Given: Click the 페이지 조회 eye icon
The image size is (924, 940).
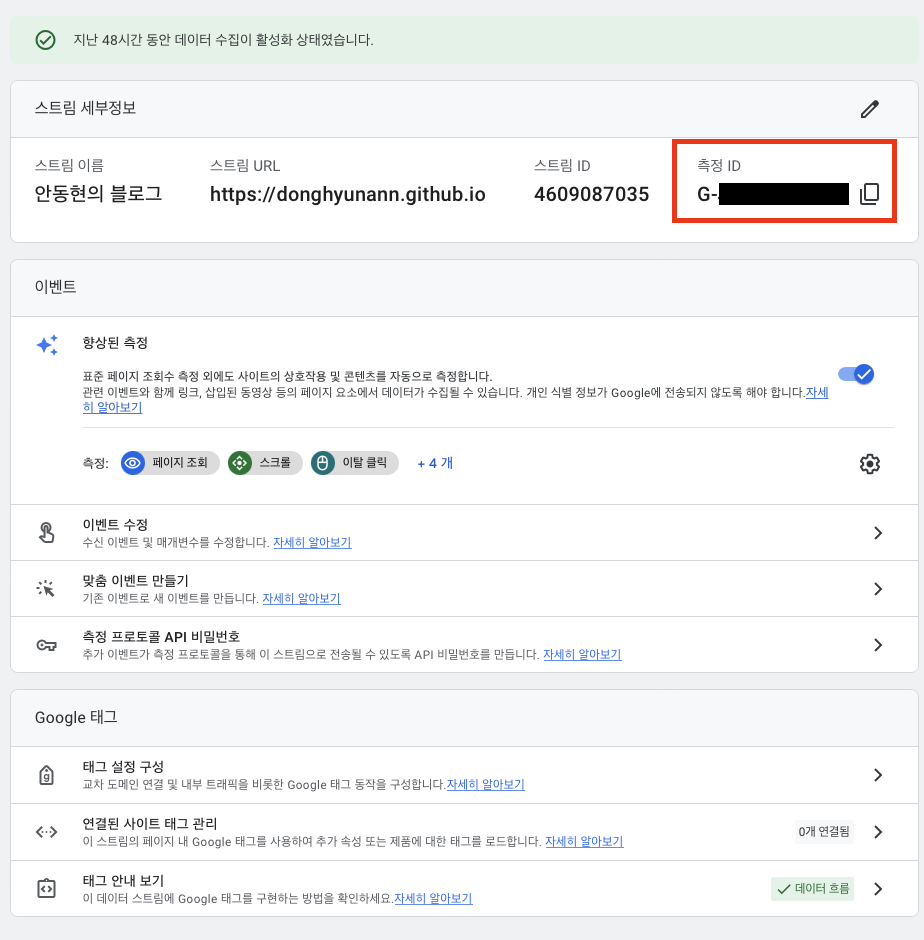Looking at the screenshot, I should pos(133,463).
